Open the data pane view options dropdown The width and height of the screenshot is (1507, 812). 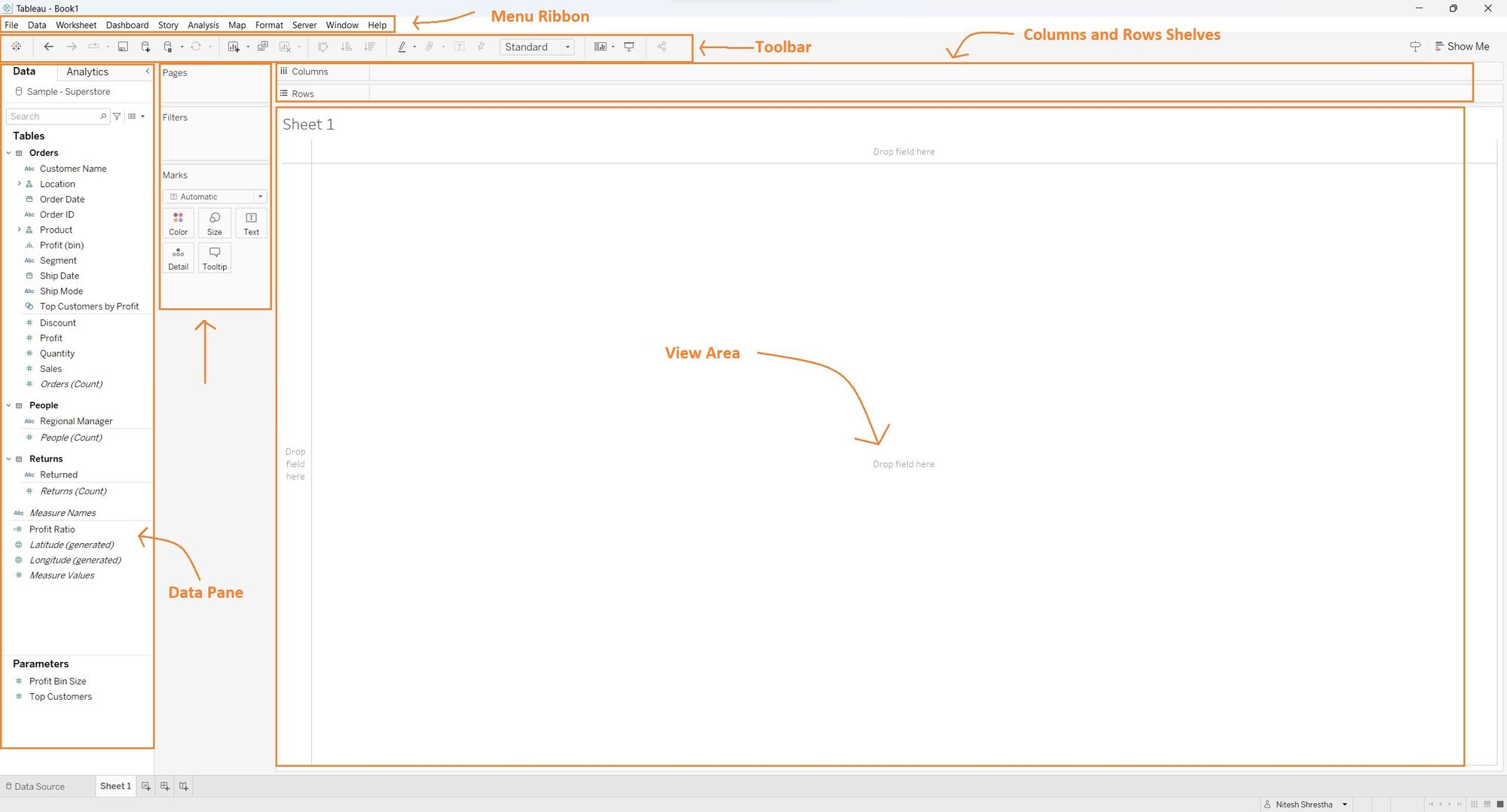coord(136,116)
